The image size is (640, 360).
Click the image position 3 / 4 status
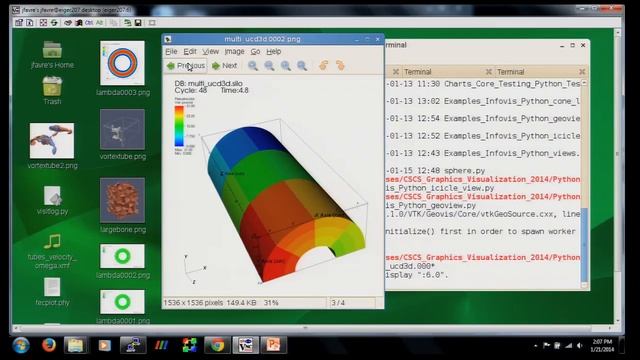pyautogui.click(x=338, y=303)
